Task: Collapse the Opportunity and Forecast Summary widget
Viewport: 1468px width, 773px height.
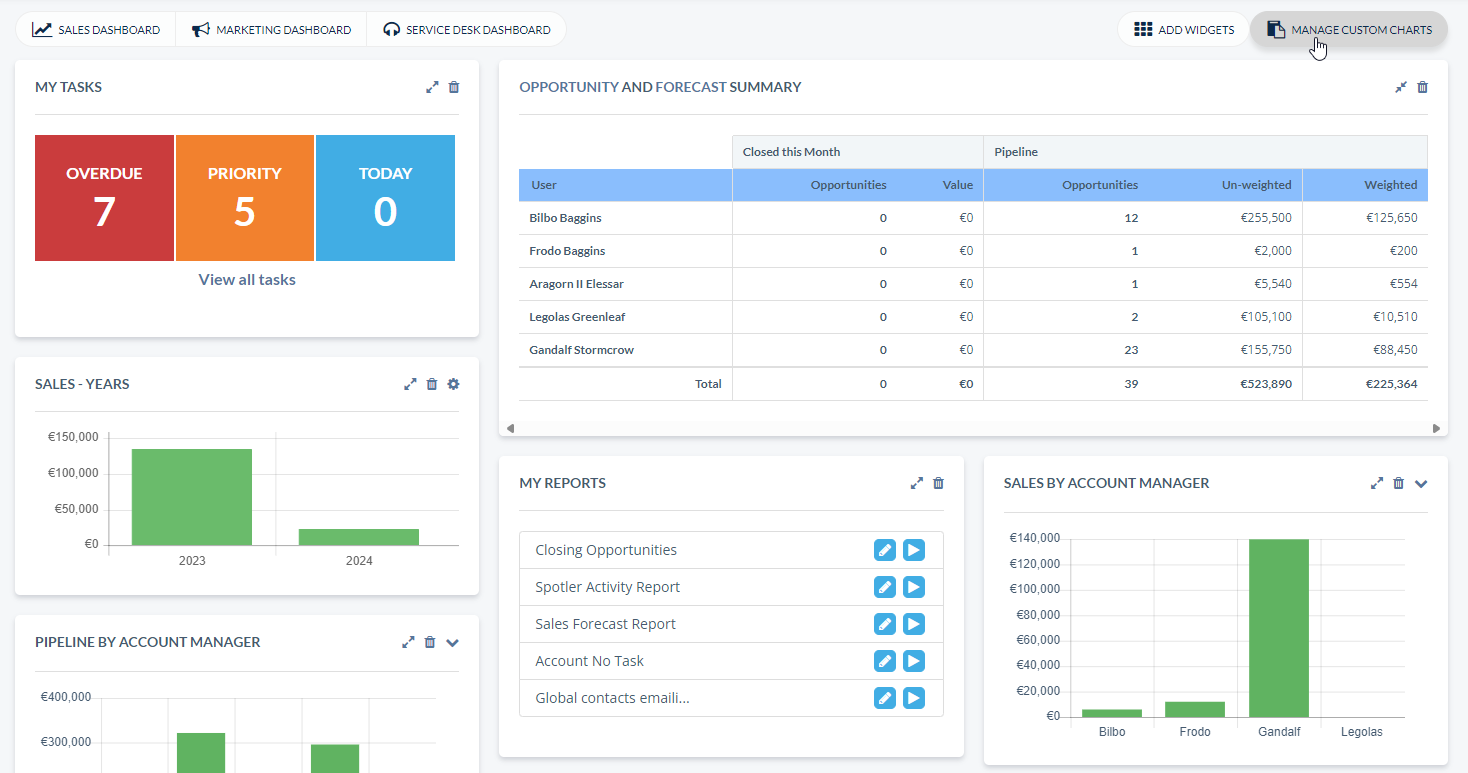Action: pos(1401,87)
